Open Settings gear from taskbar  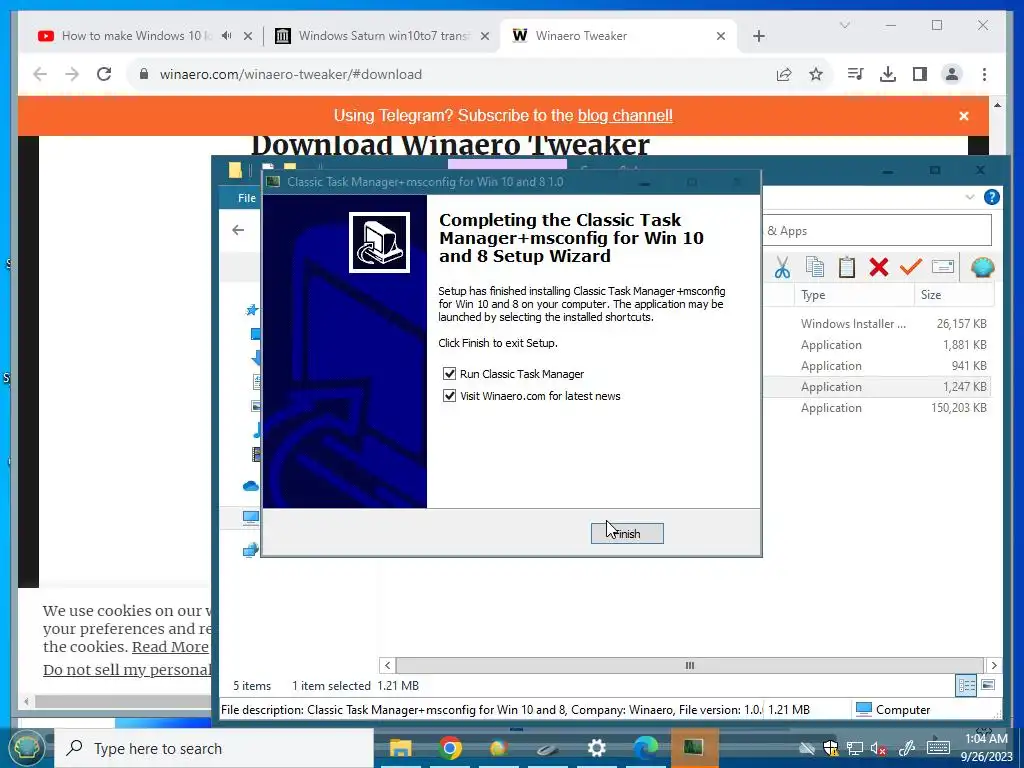click(x=596, y=748)
